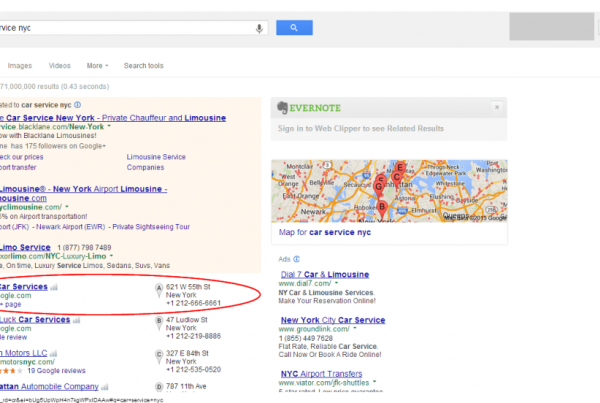Image resolution: width=600 pixels, height=403 pixels.
Task: Click the blue search magnifier button
Action: pyautogui.click(x=294, y=28)
